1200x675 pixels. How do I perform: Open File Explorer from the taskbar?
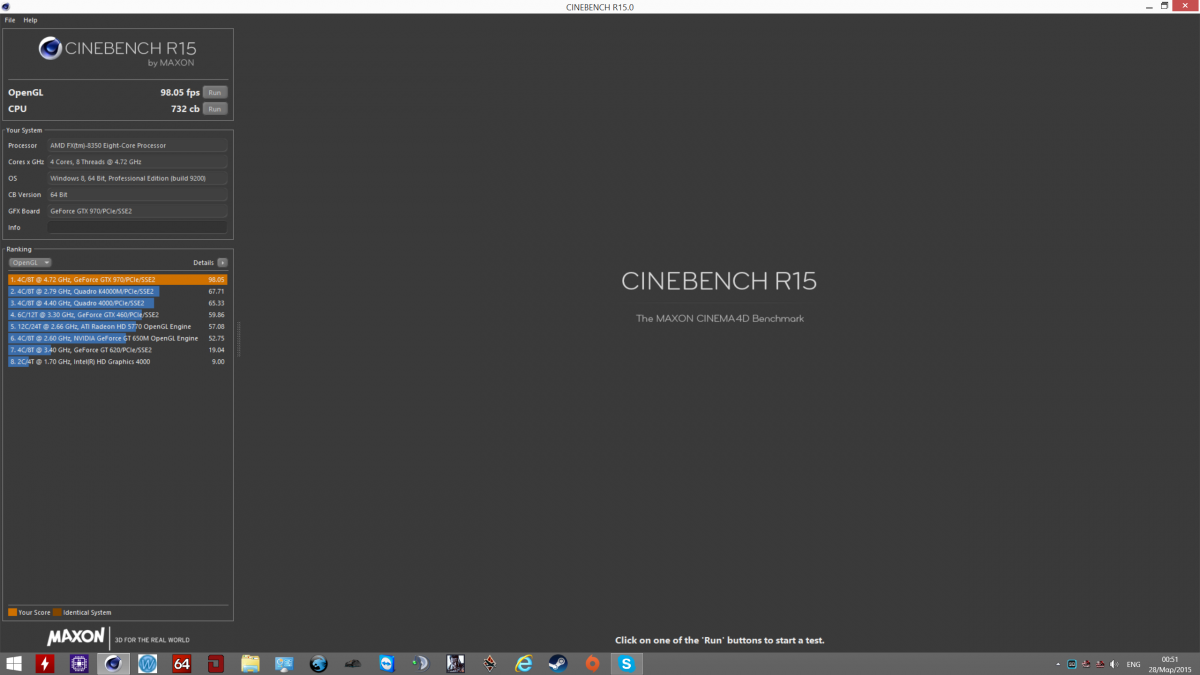pyautogui.click(x=250, y=663)
